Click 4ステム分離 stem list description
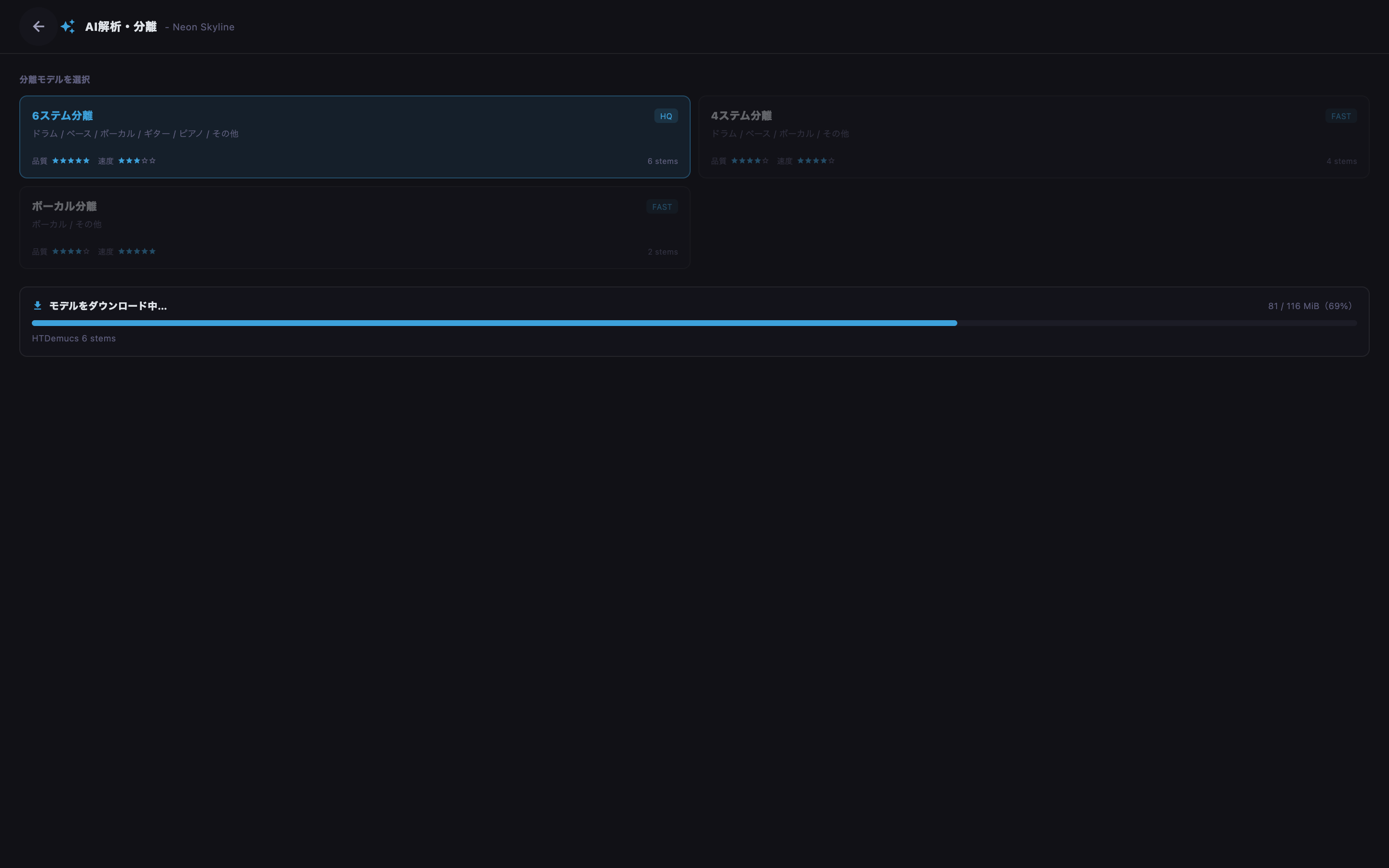 click(x=780, y=134)
